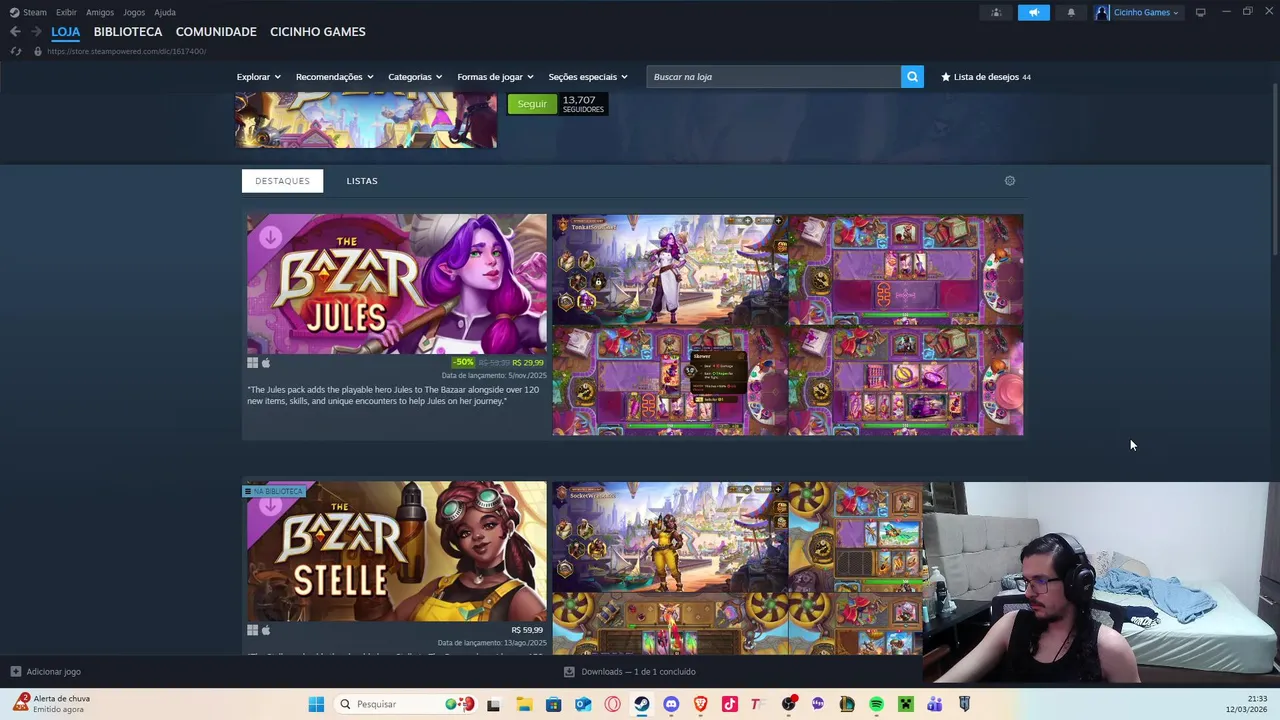Click the store search magnifier button
The height and width of the screenshot is (720, 1280).
[912, 77]
